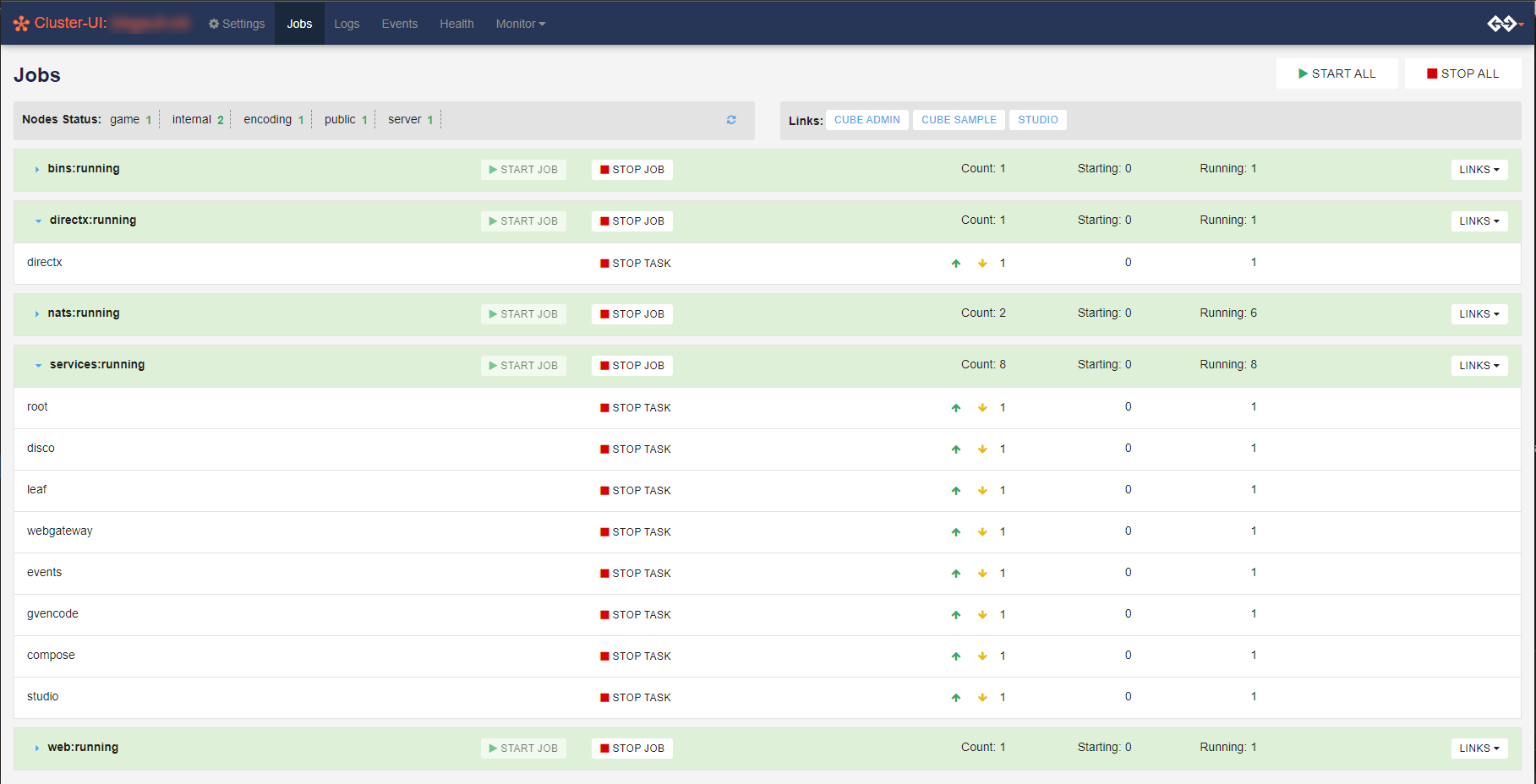Click the Cluster-UI logo icon
The image size is (1536, 784).
(22, 24)
